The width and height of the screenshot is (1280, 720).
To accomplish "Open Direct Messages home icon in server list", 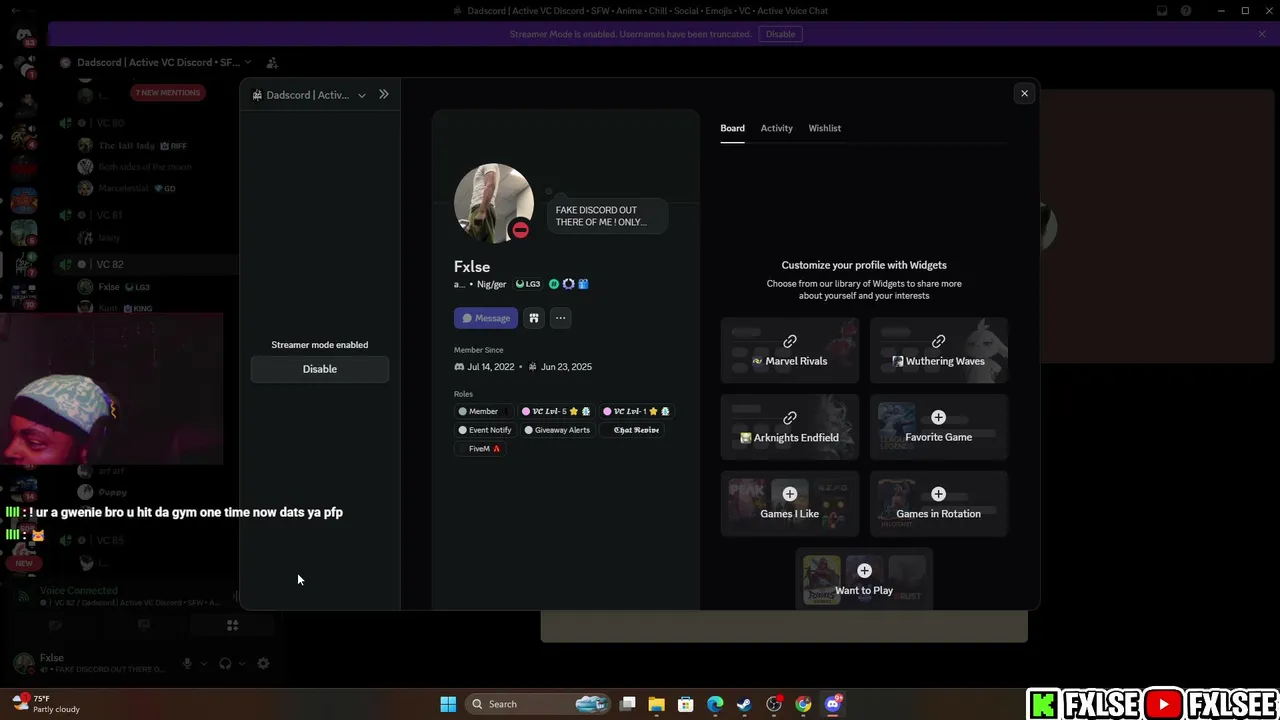I will (24, 35).
